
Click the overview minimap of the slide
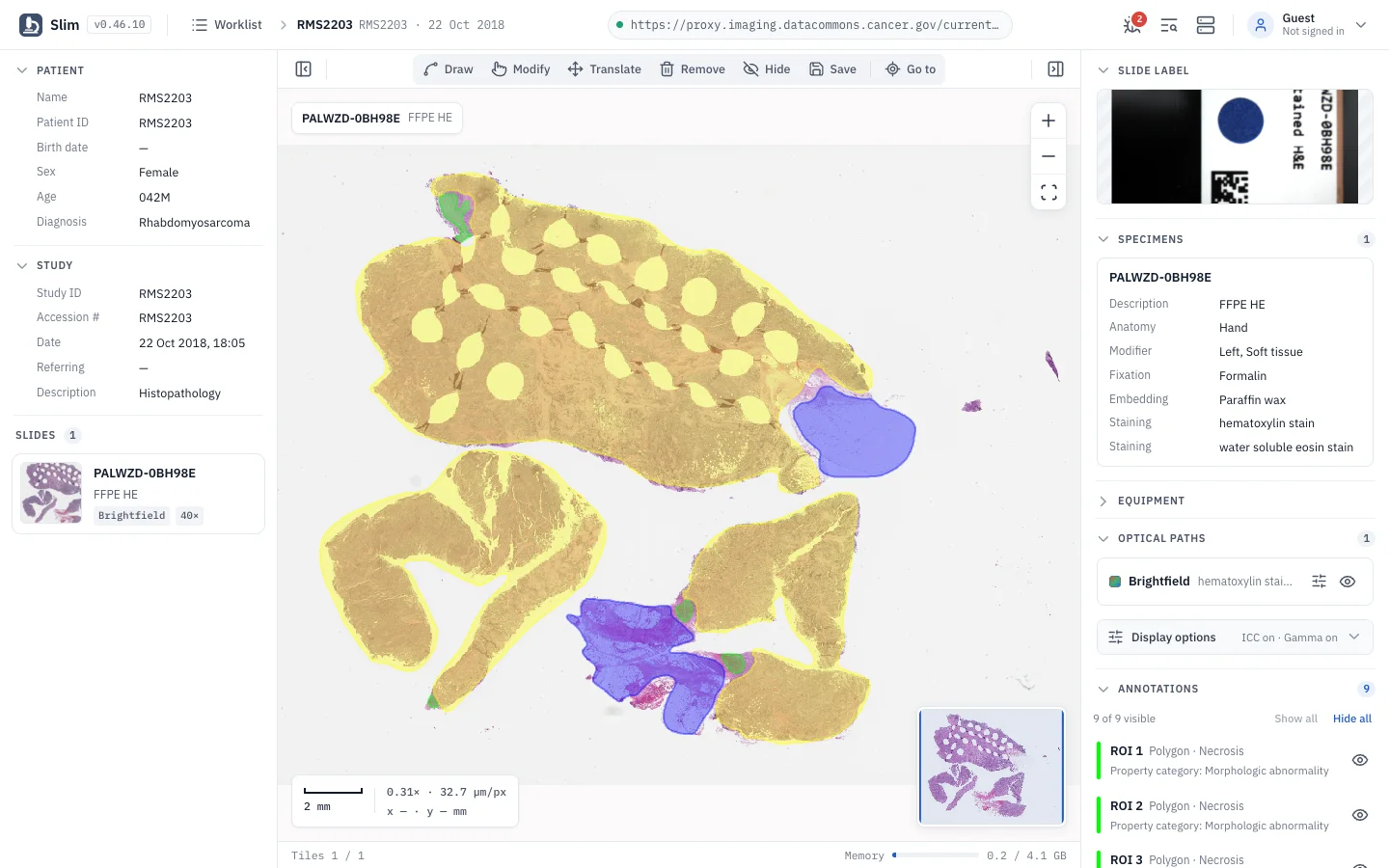click(992, 767)
